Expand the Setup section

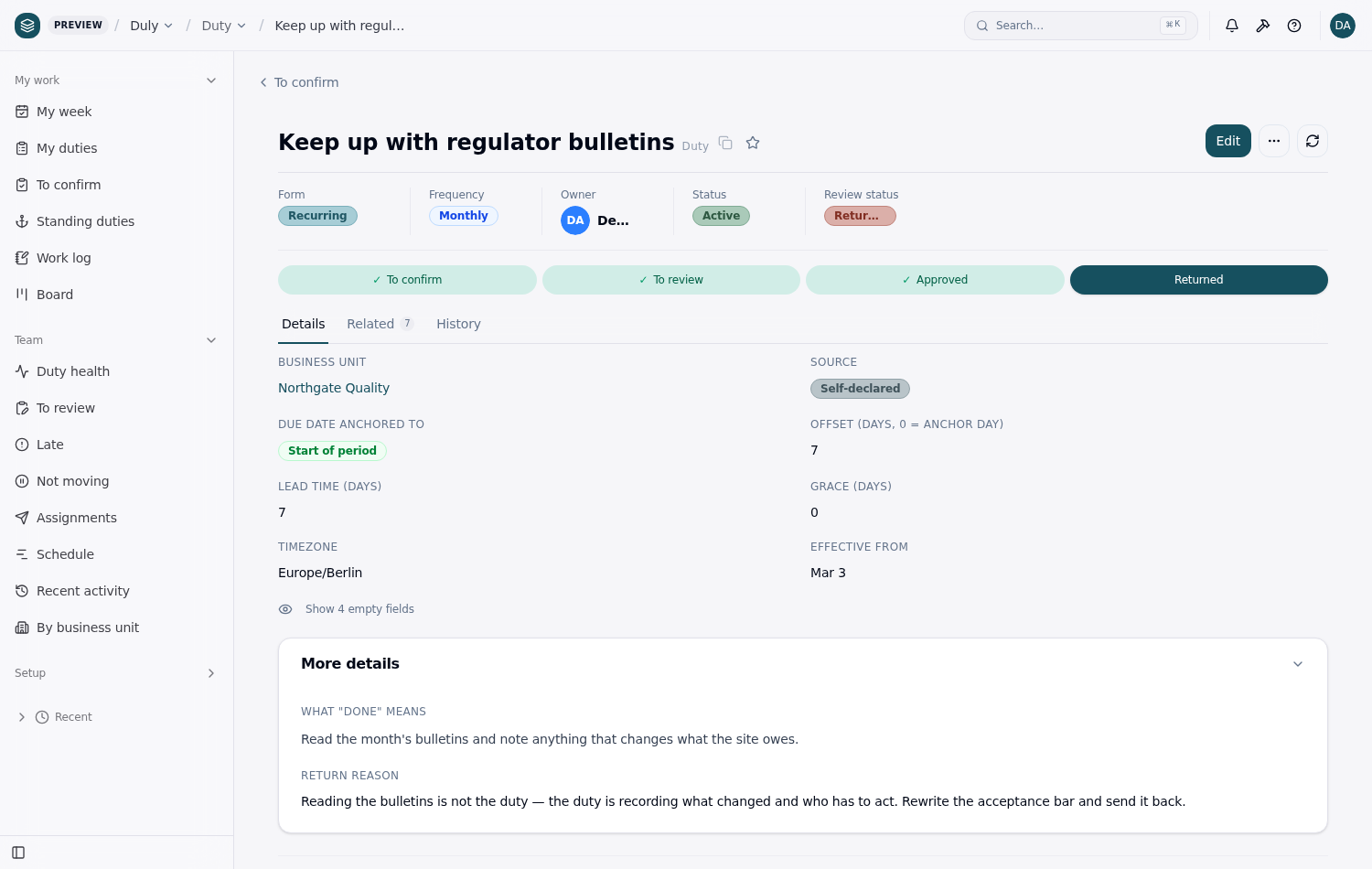[211, 673]
